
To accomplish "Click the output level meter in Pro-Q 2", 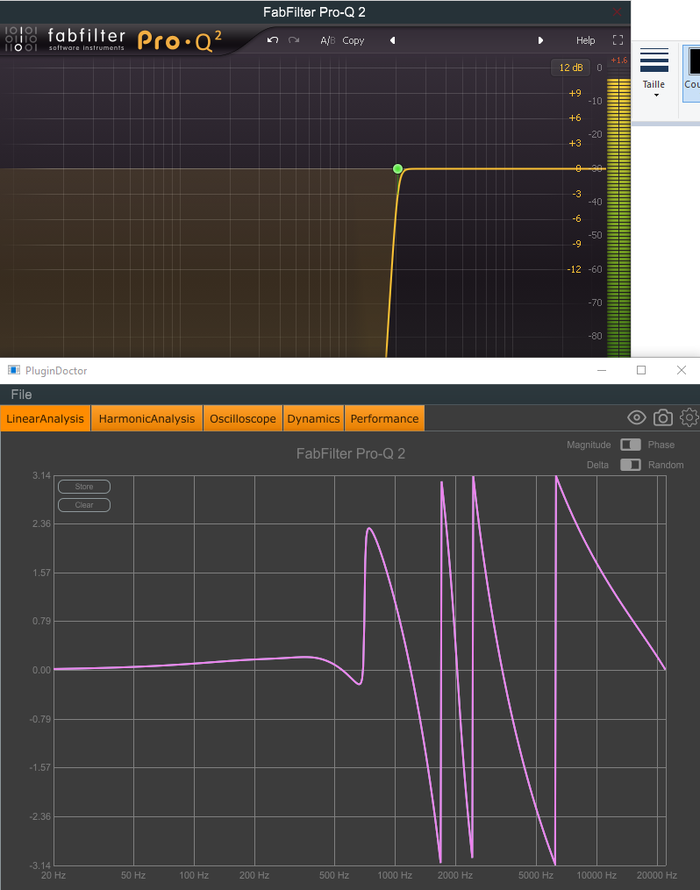I will (x=618, y=218).
